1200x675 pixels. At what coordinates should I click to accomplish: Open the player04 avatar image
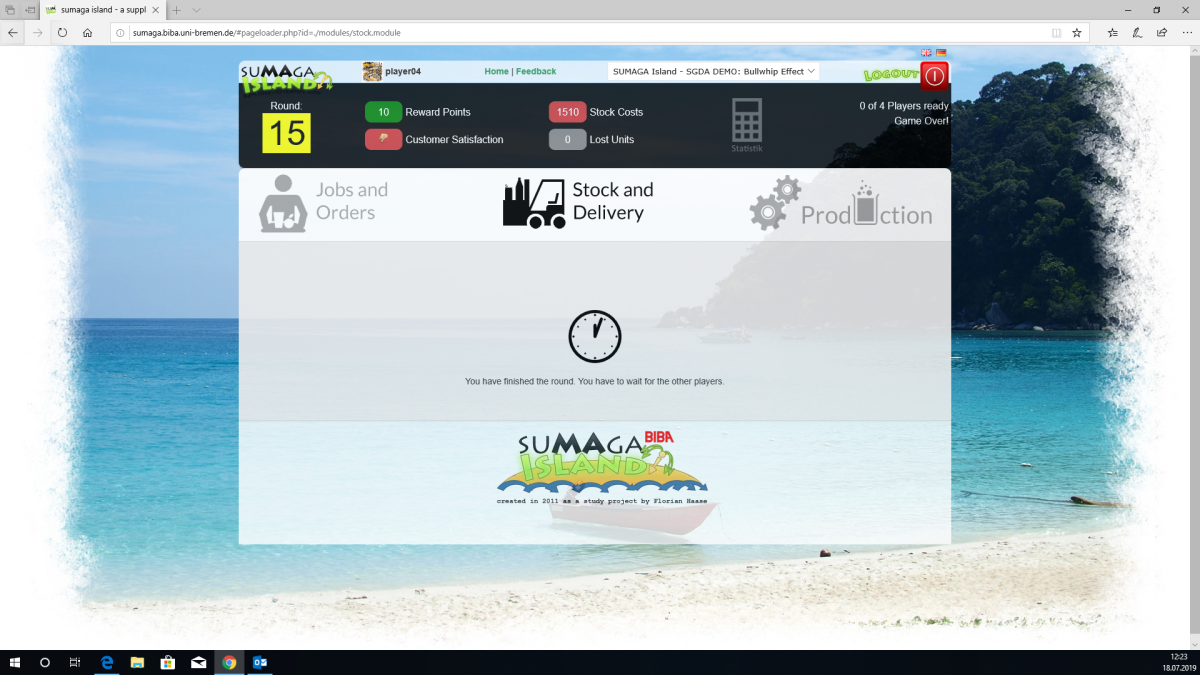(x=372, y=71)
